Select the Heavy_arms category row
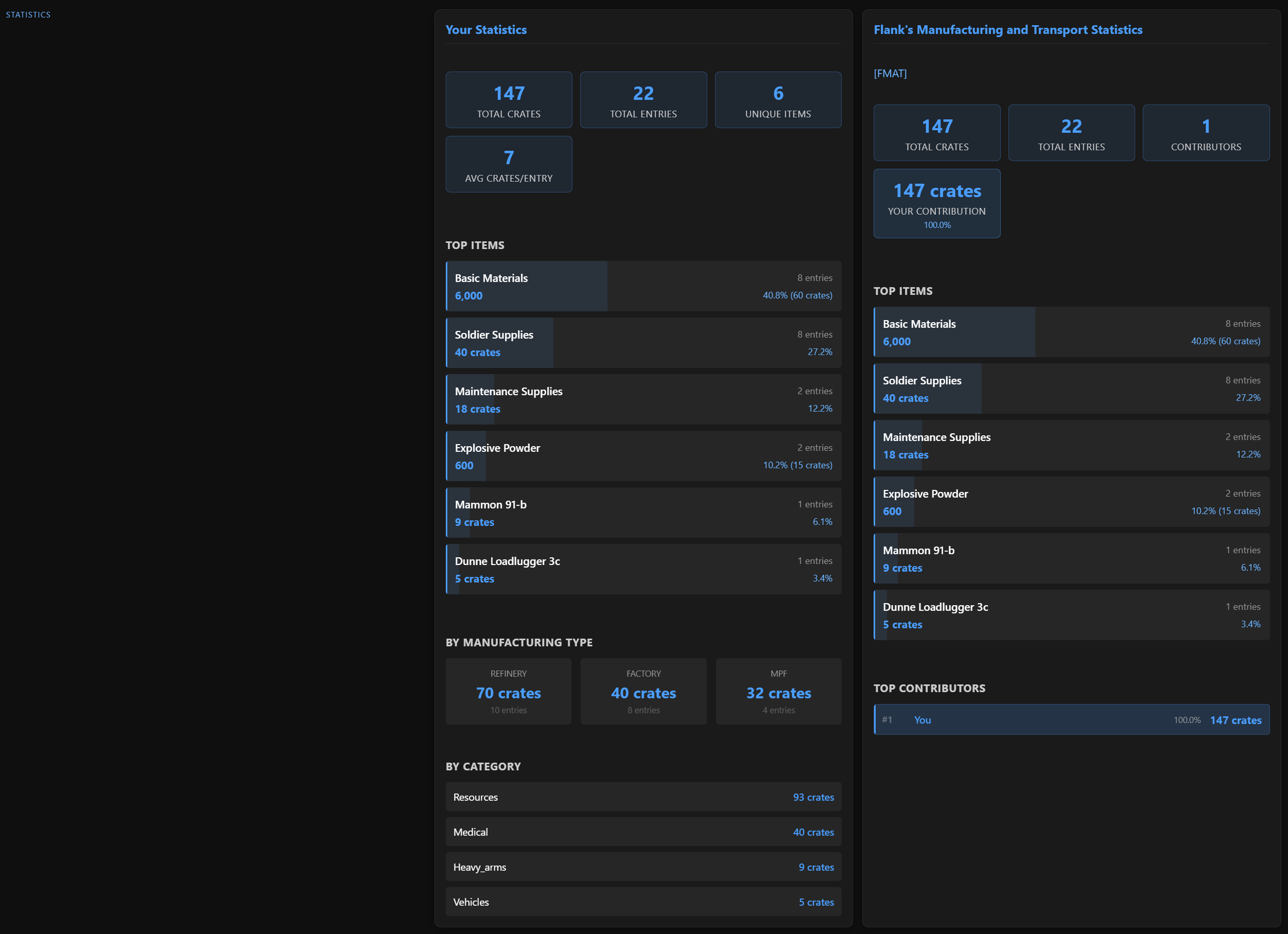 tap(643, 867)
